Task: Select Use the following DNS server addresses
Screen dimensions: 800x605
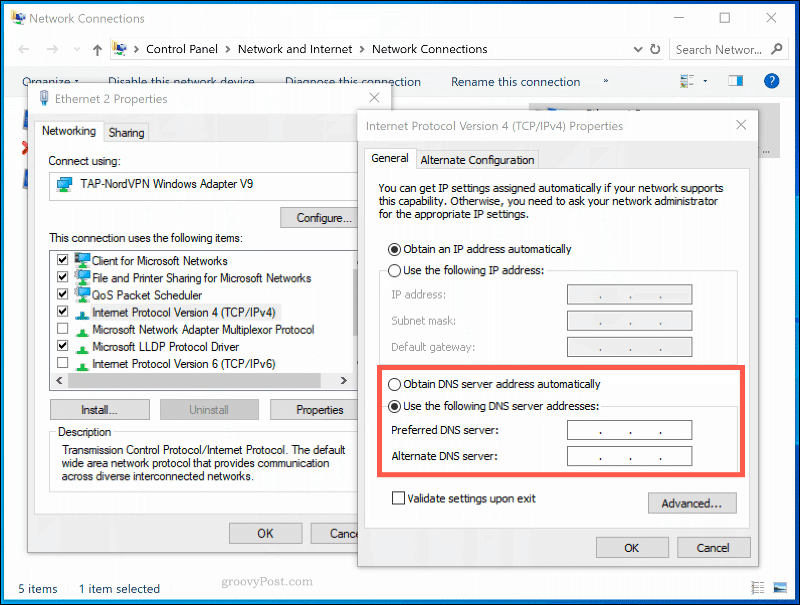Action: (394, 407)
